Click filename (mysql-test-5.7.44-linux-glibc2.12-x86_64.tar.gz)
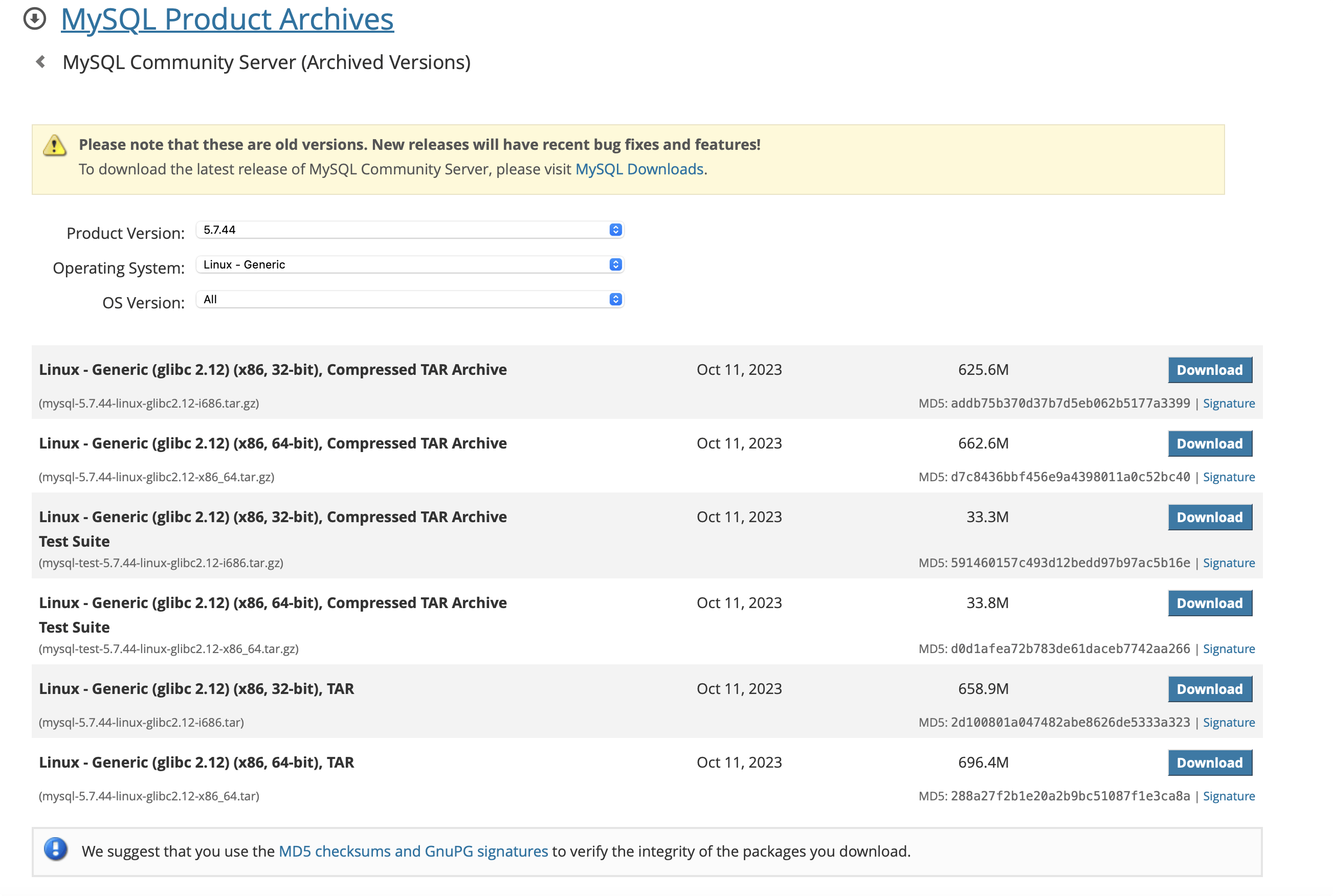The image size is (1333, 896). point(169,649)
